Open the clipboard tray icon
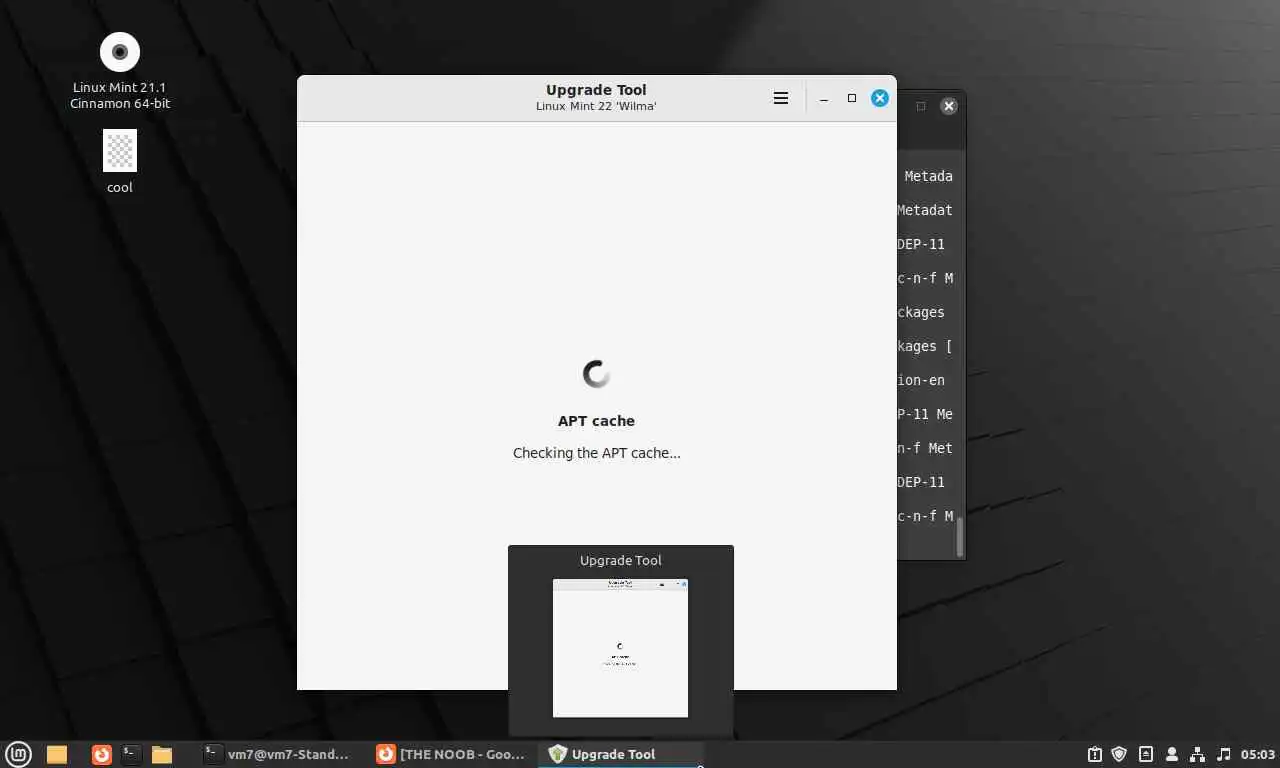 point(1095,754)
